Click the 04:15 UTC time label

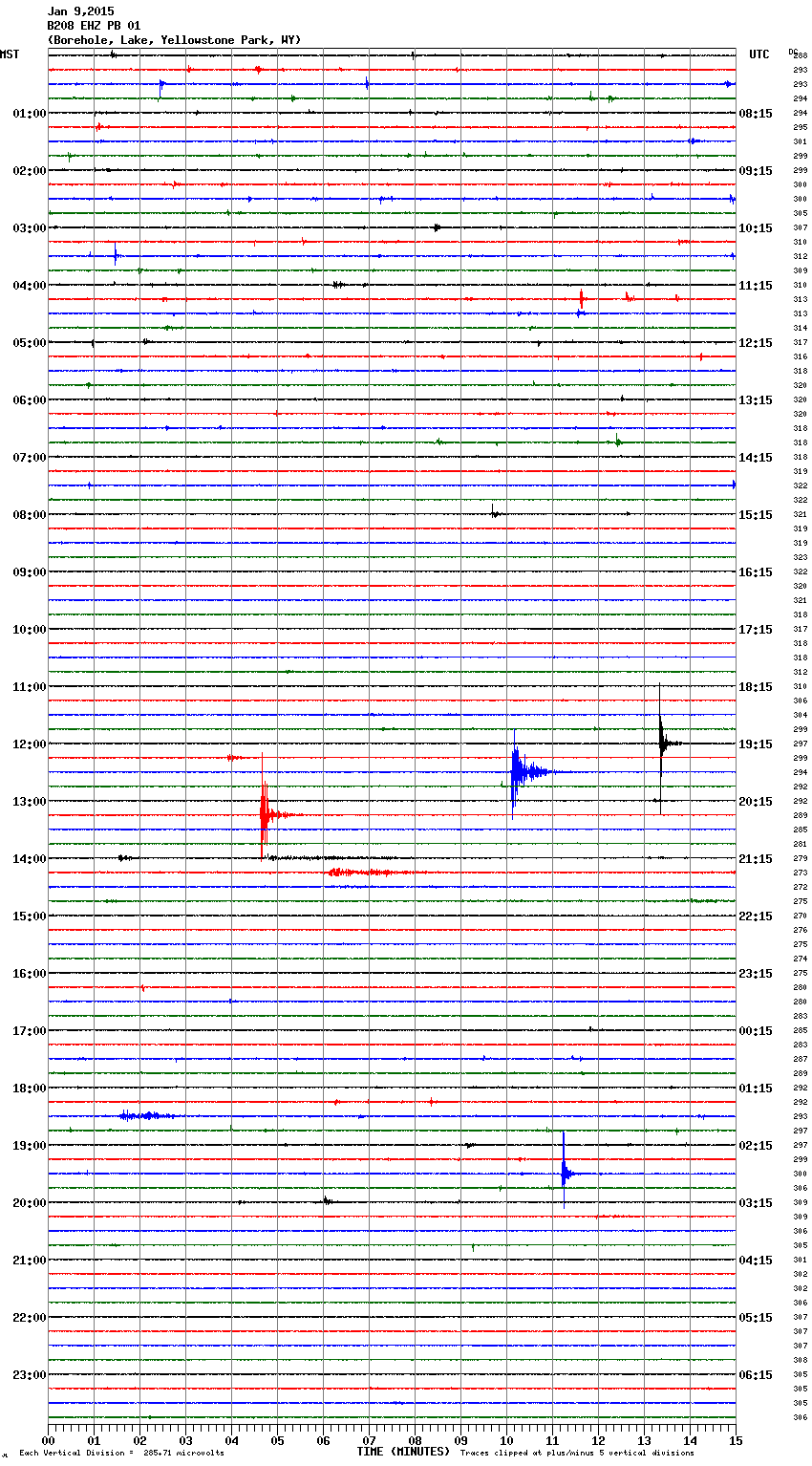[x=756, y=1261]
